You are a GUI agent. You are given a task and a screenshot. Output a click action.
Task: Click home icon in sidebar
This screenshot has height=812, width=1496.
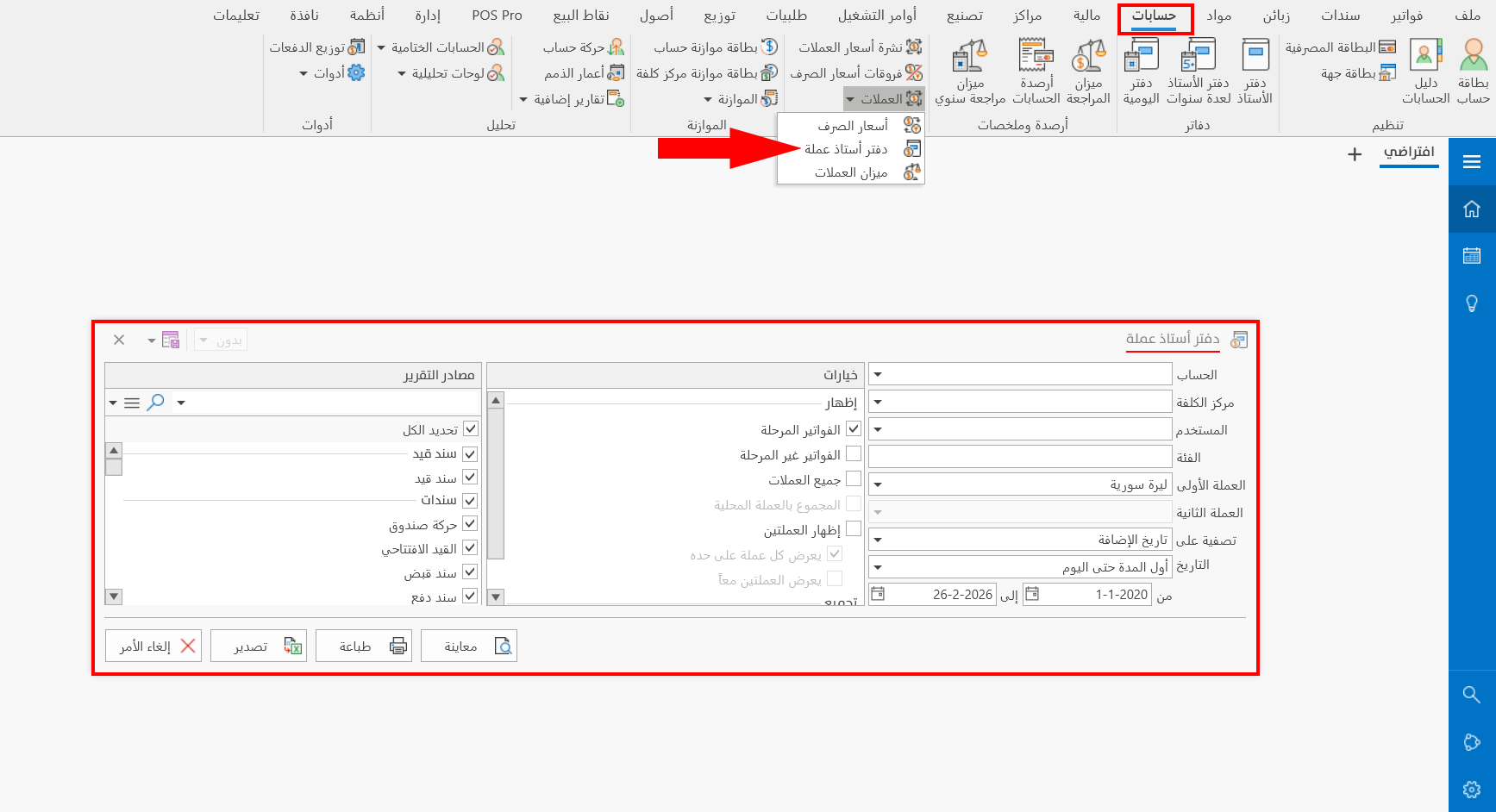(1472, 209)
